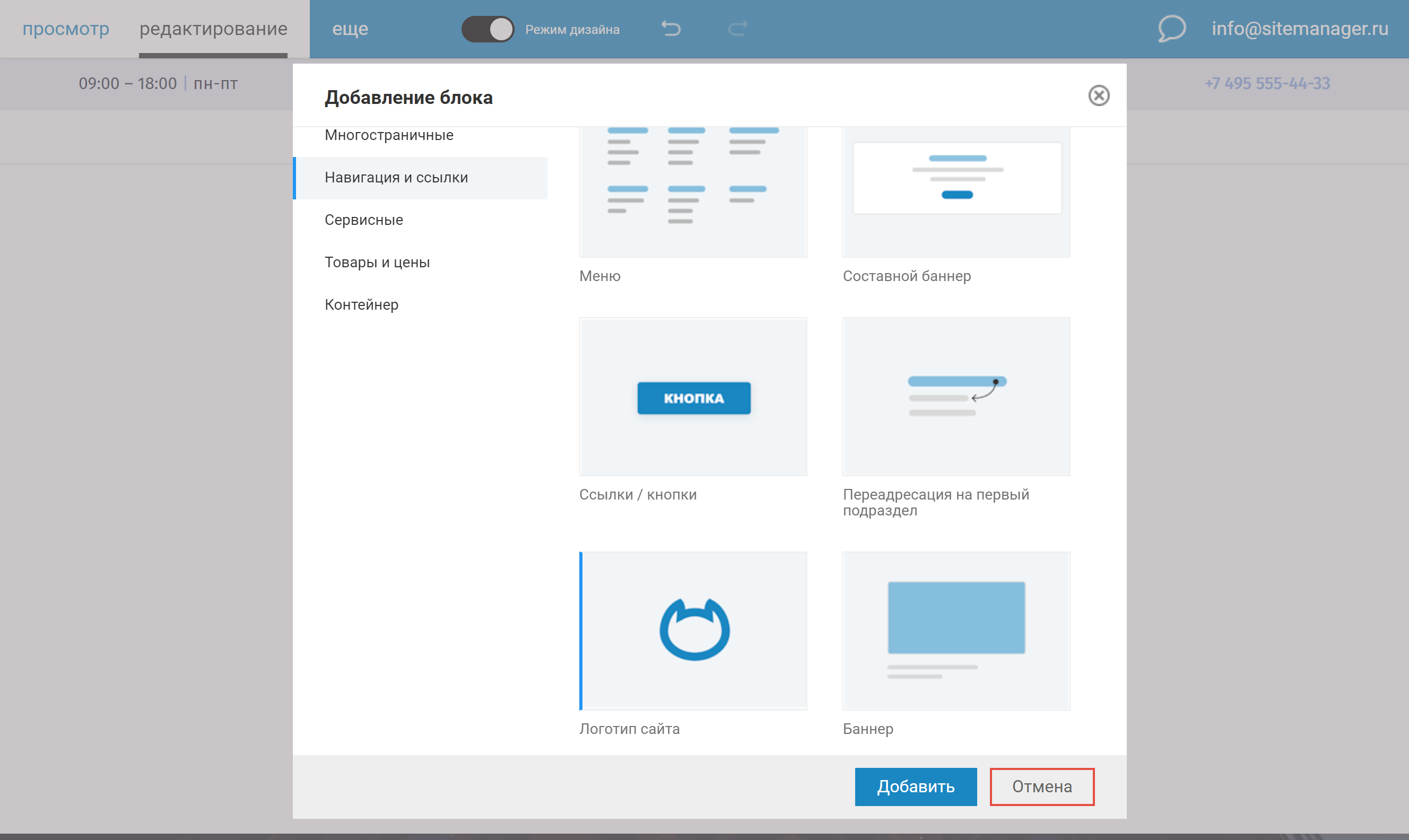Viewport: 1409px width, 840px height.
Task: Click the undo arrow icon
Action: [671, 28]
